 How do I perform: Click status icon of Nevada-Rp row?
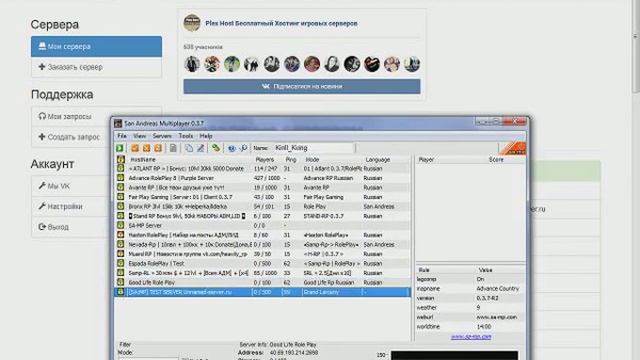(x=120, y=244)
